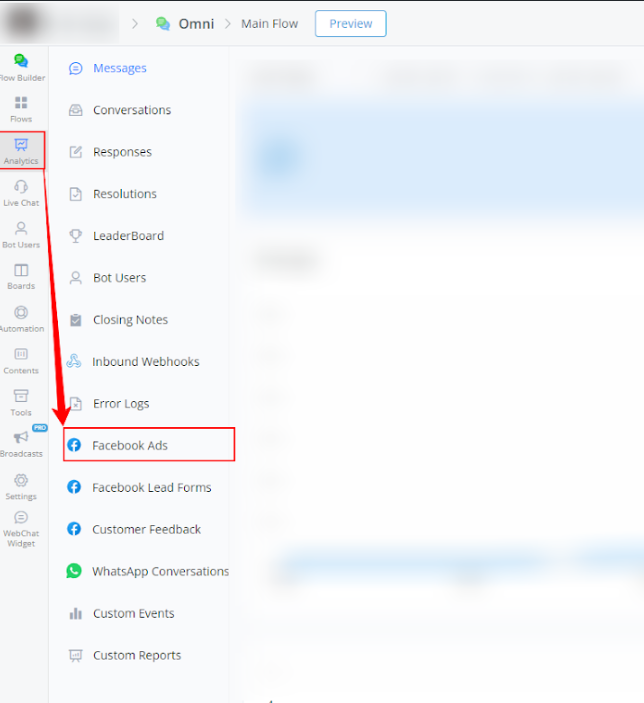This screenshot has height=703, width=644.
Task: Open Broadcasts megaphone icon
Action: (21, 443)
